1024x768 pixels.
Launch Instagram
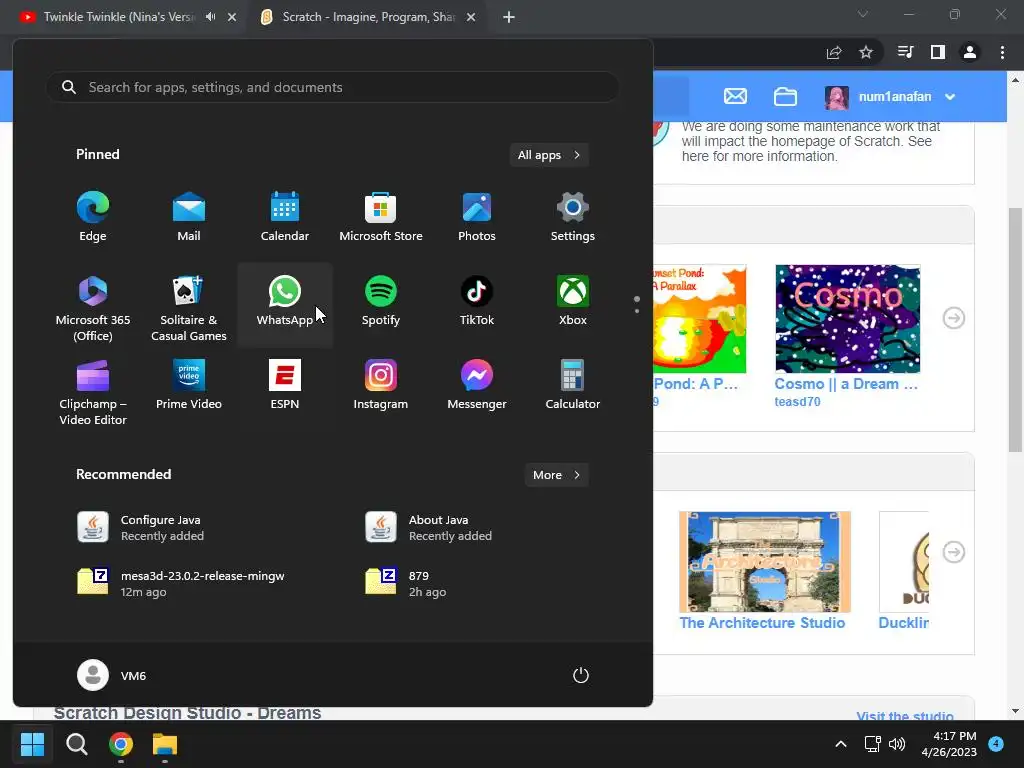pyautogui.click(x=381, y=386)
